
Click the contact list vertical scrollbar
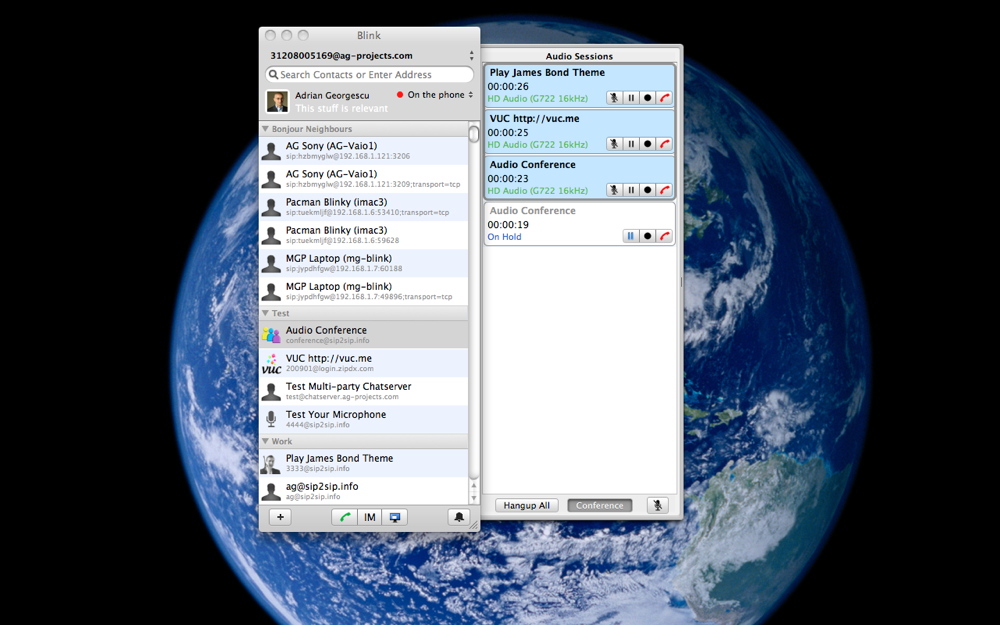[x=473, y=306]
